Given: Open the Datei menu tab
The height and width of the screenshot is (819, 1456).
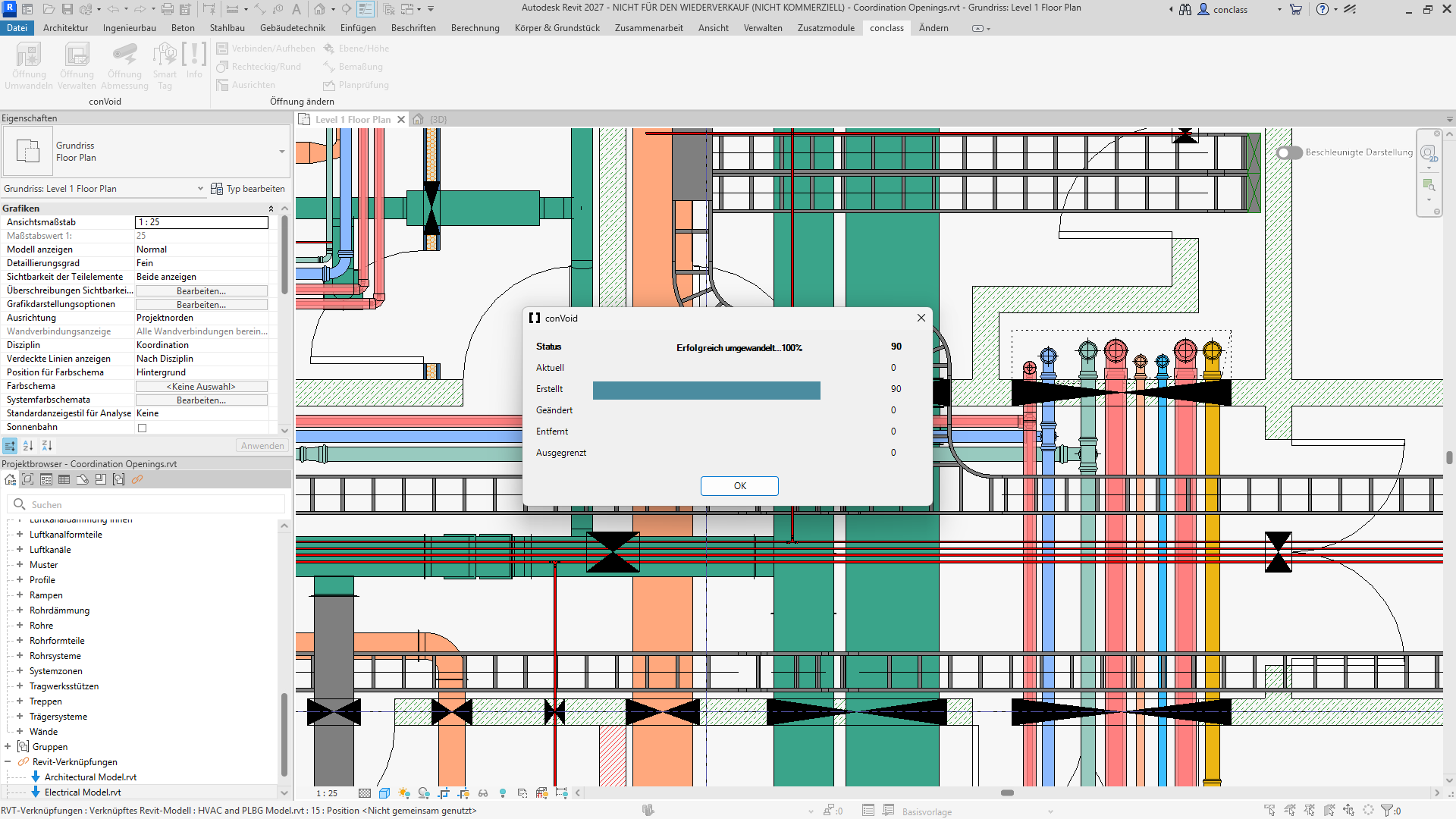Looking at the screenshot, I should (17, 28).
